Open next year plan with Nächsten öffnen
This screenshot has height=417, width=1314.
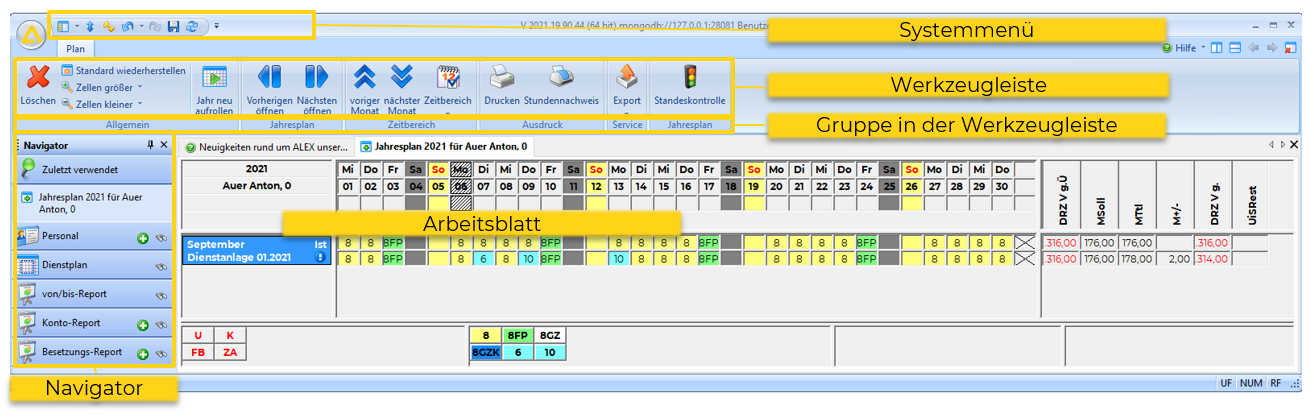coord(316,78)
